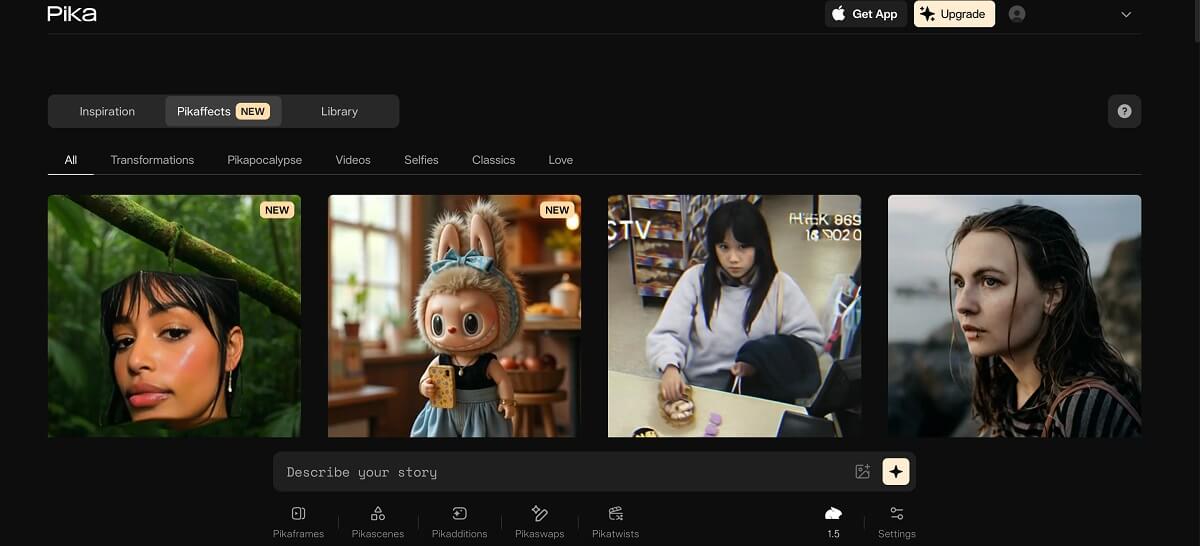The image size is (1200, 546).
Task: Click the Upgrade button
Action: (x=954, y=14)
